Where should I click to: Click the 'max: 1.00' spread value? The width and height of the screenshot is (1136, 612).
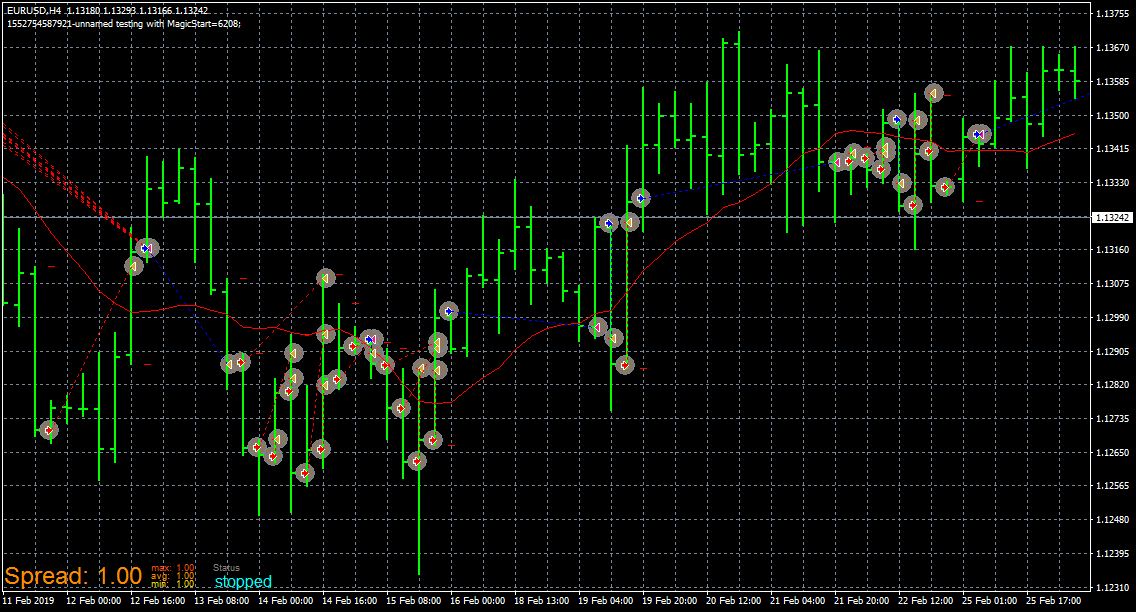coord(172,568)
